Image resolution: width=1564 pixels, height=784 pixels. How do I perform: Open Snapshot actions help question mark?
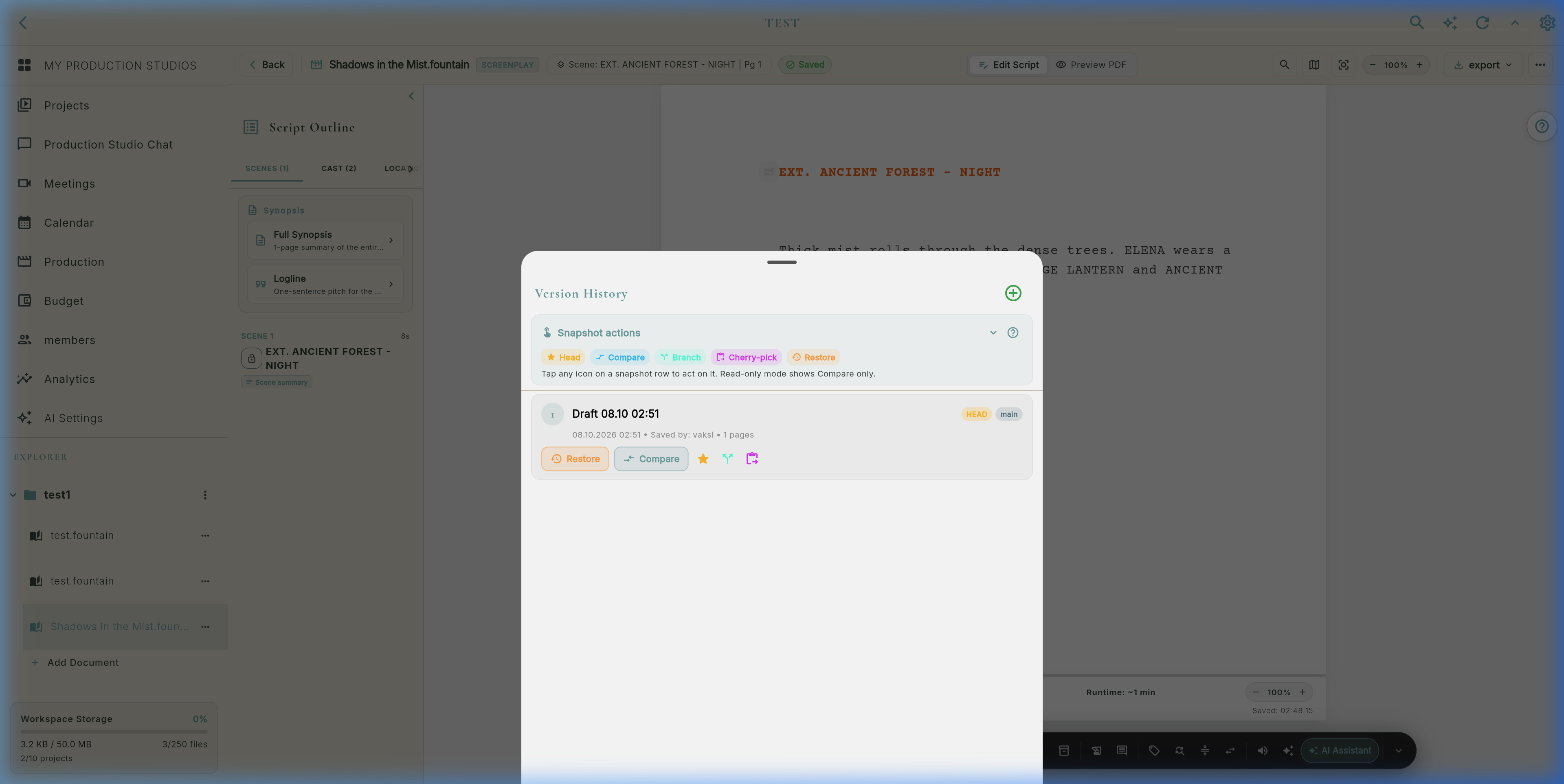point(1013,333)
